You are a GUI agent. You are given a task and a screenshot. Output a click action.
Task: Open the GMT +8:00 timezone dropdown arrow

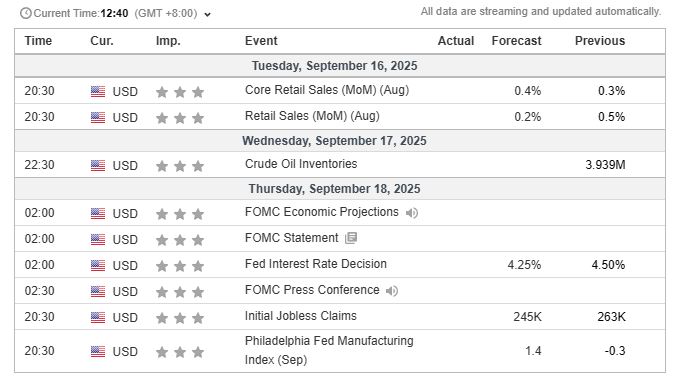[x=207, y=15]
